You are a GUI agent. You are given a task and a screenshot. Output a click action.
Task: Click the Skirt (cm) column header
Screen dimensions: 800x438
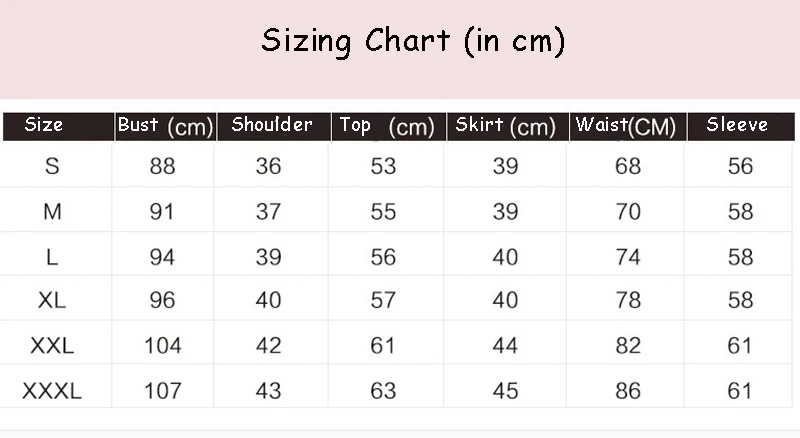505,126
